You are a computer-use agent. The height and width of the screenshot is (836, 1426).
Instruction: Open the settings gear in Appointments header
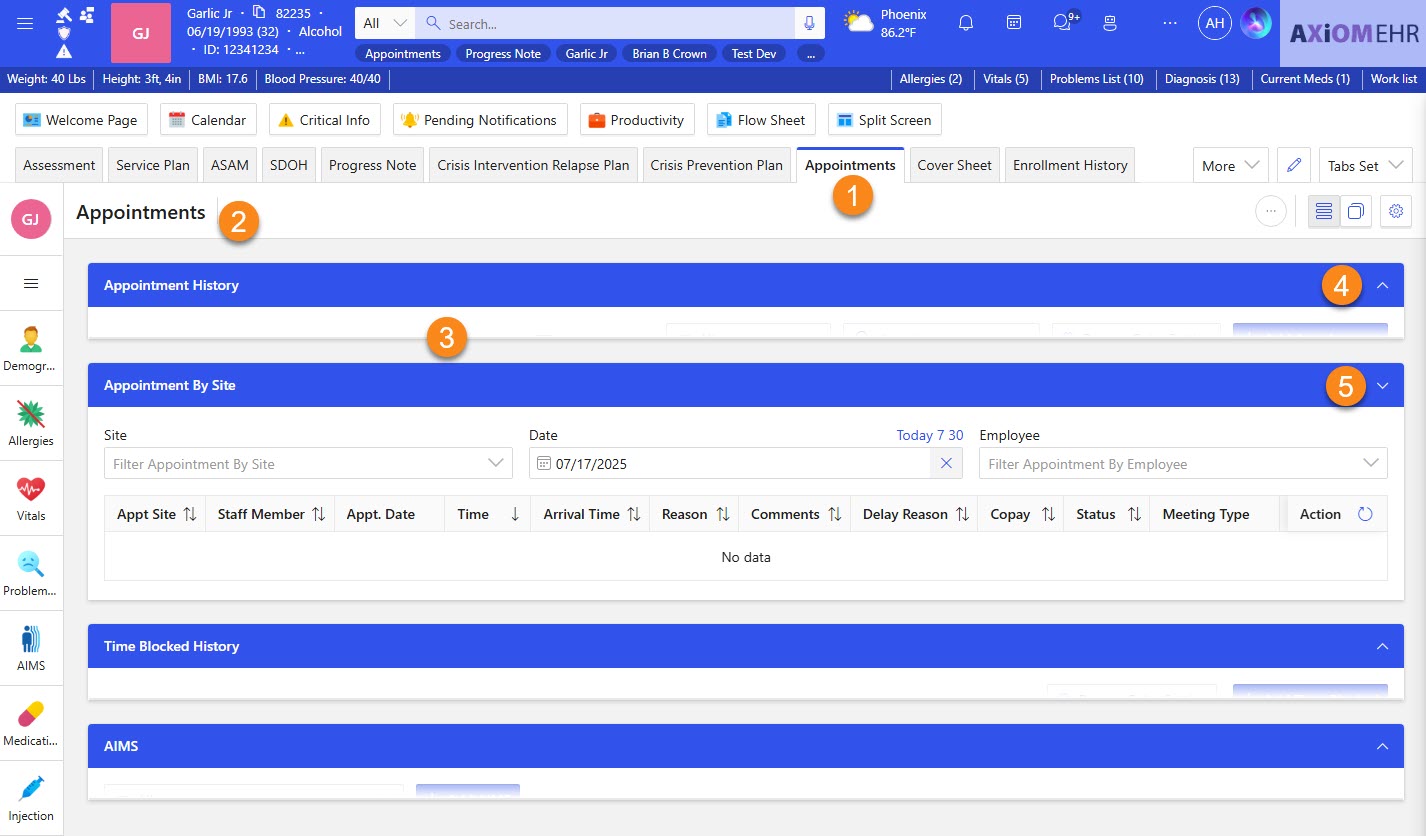tap(1396, 211)
